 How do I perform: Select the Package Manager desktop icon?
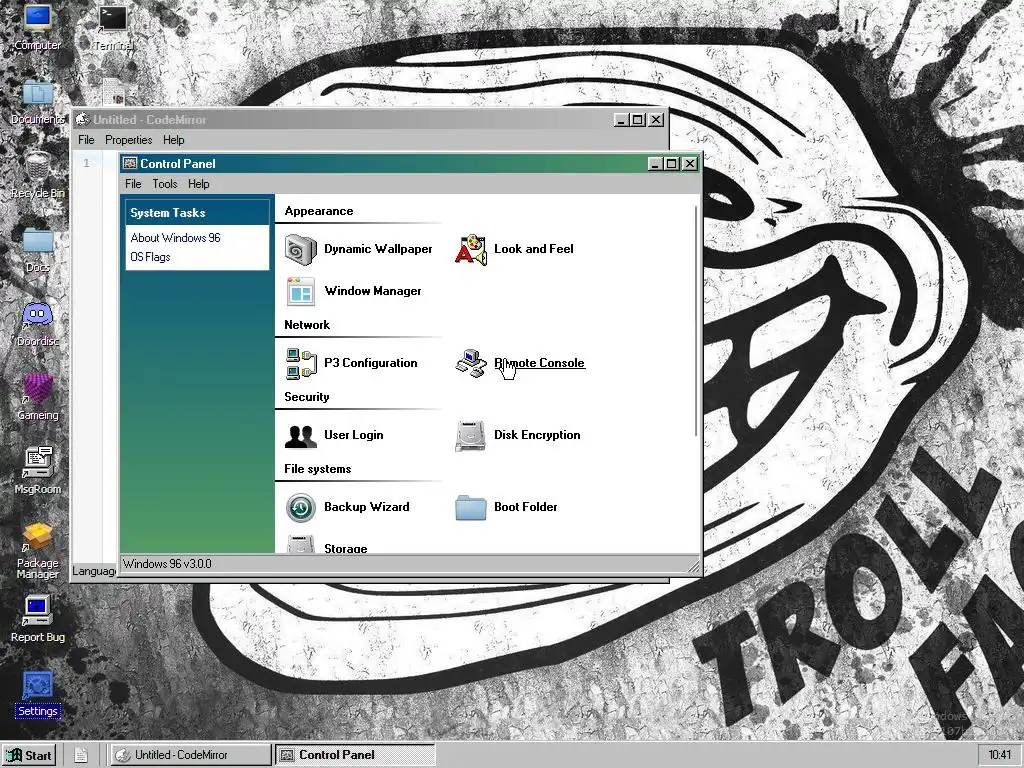(x=37, y=551)
